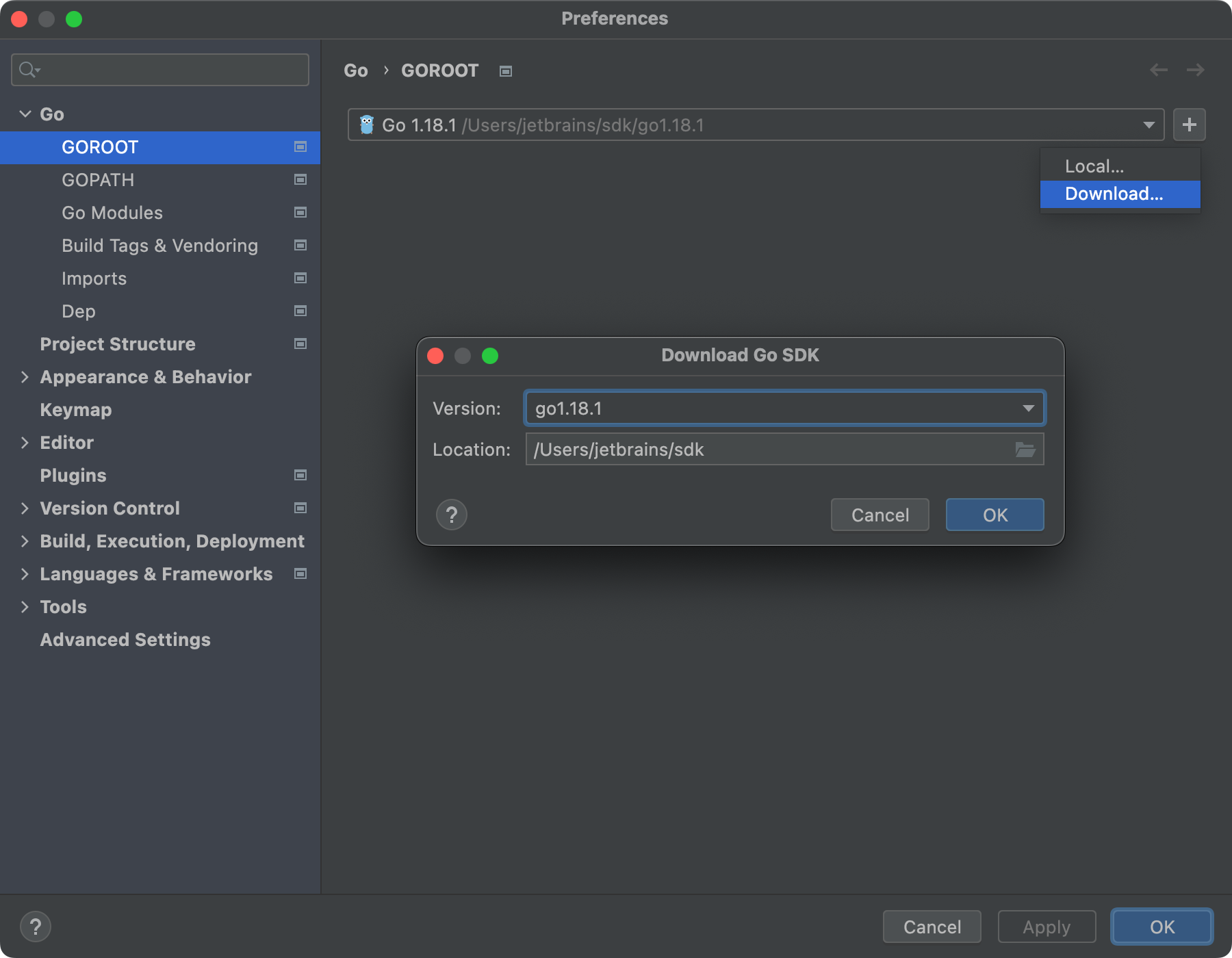Open the Go SDK selector dropdown arrow
This screenshot has width=1232, height=958.
pyautogui.click(x=1148, y=125)
